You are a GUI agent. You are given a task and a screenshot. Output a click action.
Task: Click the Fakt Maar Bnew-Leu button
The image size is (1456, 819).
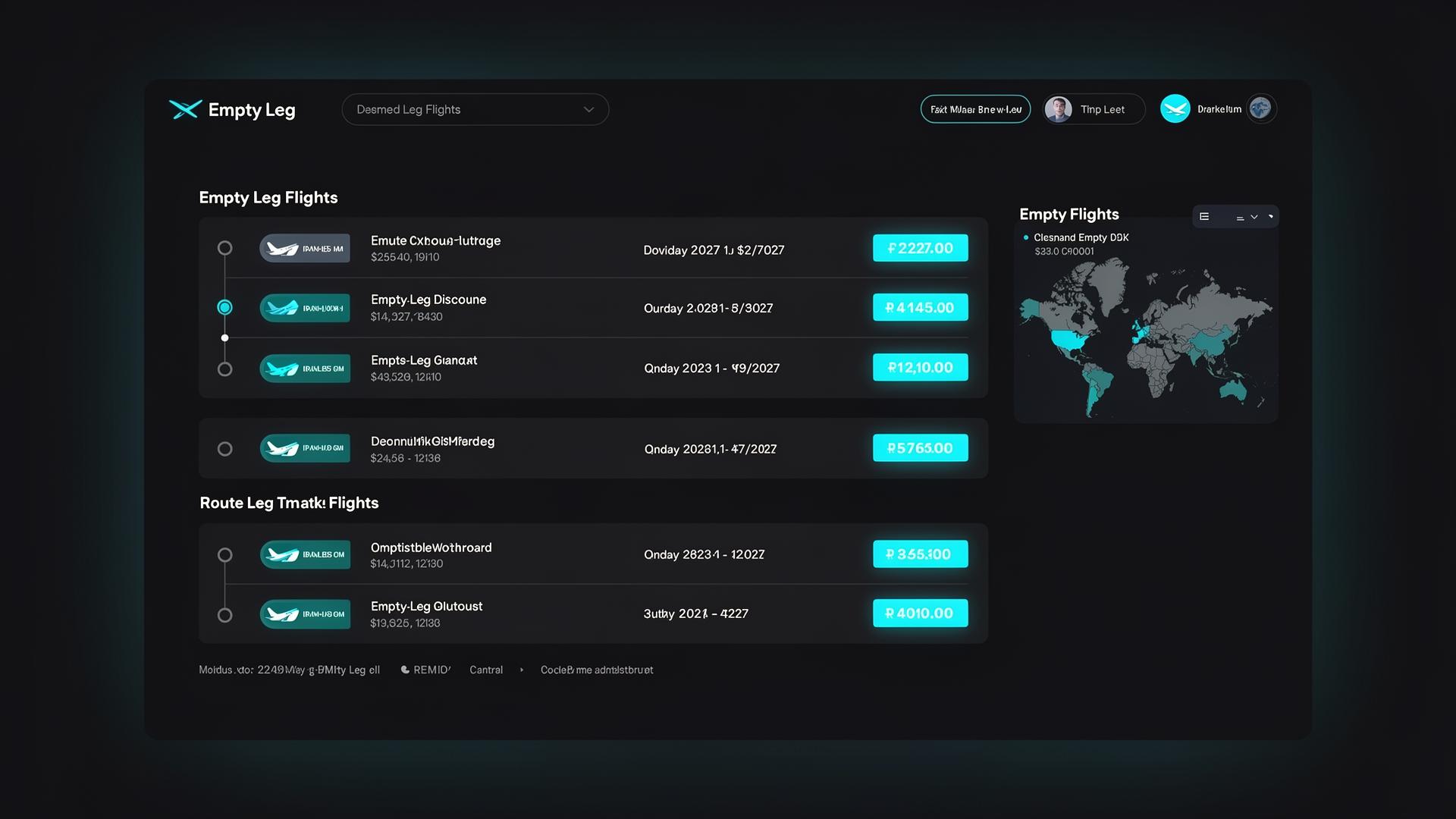975,109
